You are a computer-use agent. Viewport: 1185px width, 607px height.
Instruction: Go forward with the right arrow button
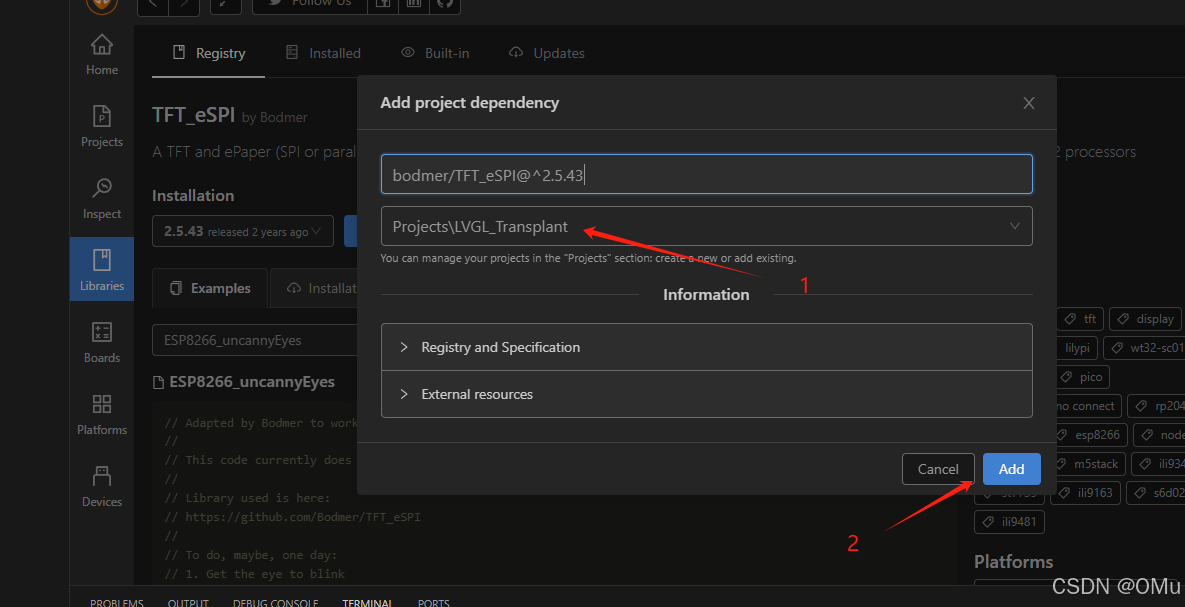click(184, 4)
